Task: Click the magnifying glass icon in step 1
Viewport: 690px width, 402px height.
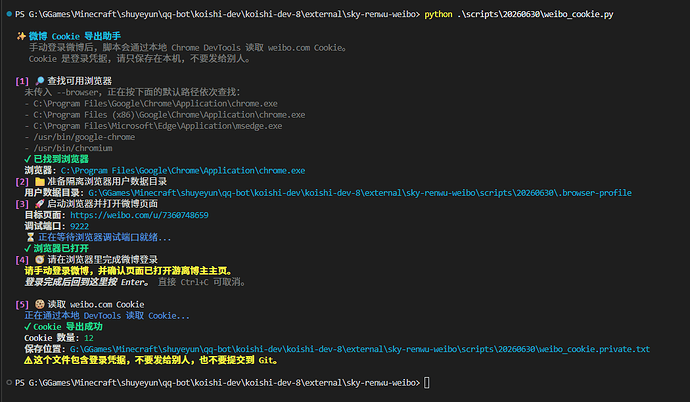Action: [x=40, y=81]
